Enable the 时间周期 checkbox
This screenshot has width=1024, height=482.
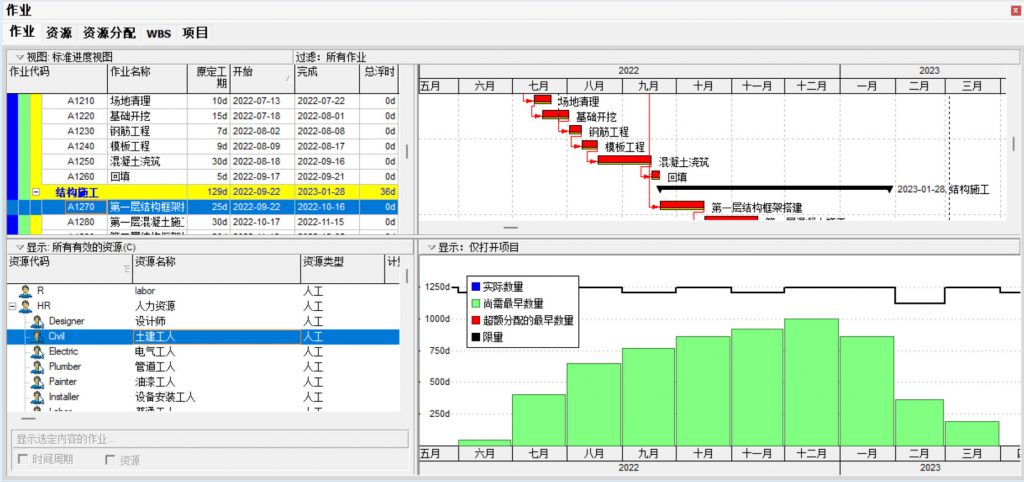tap(23, 459)
